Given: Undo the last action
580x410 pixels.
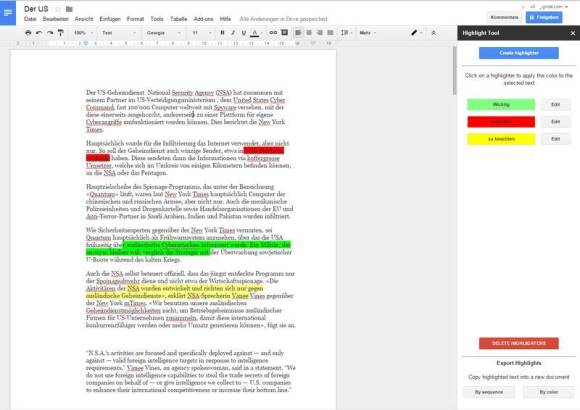Looking at the screenshot, I should pos(39,33).
